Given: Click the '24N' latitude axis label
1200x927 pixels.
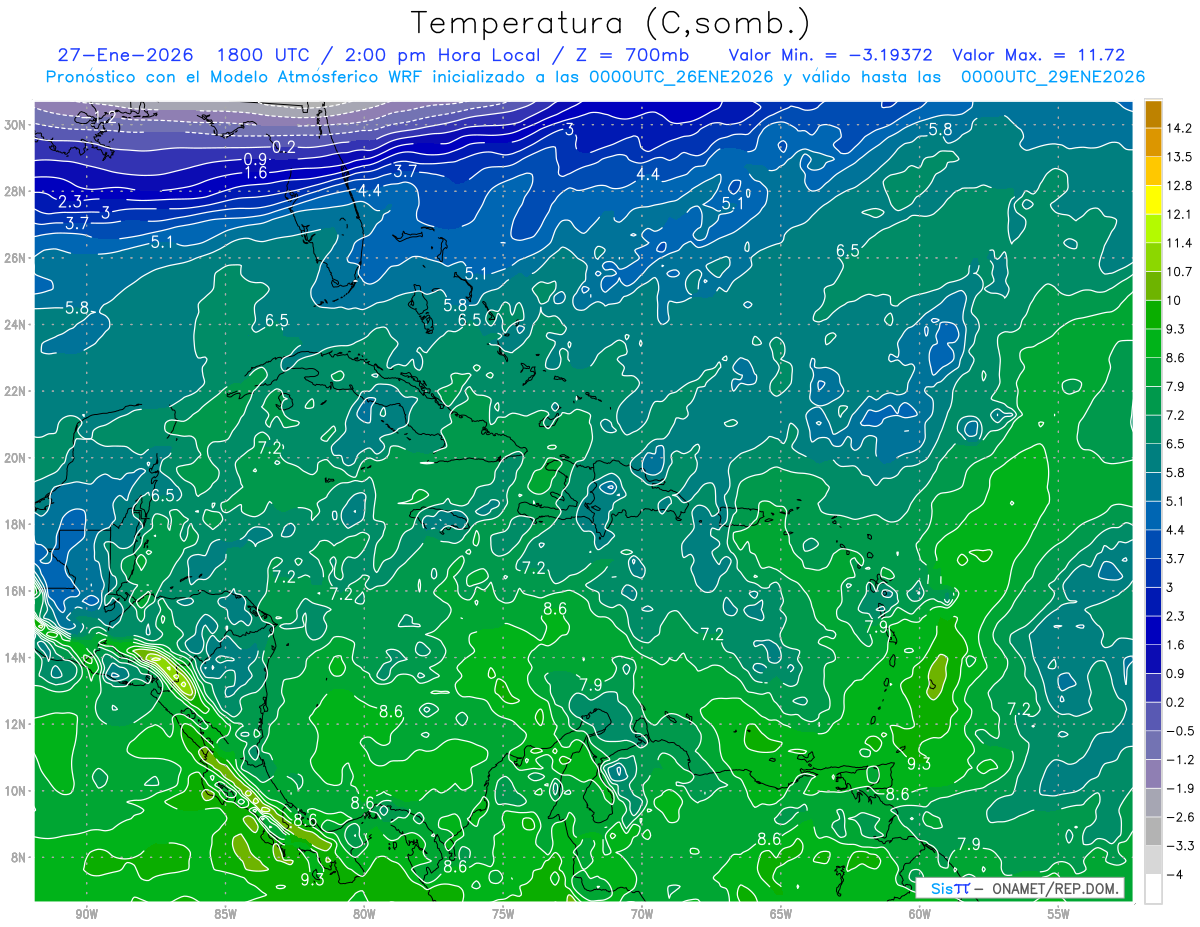Looking at the screenshot, I should coord(16,325).
